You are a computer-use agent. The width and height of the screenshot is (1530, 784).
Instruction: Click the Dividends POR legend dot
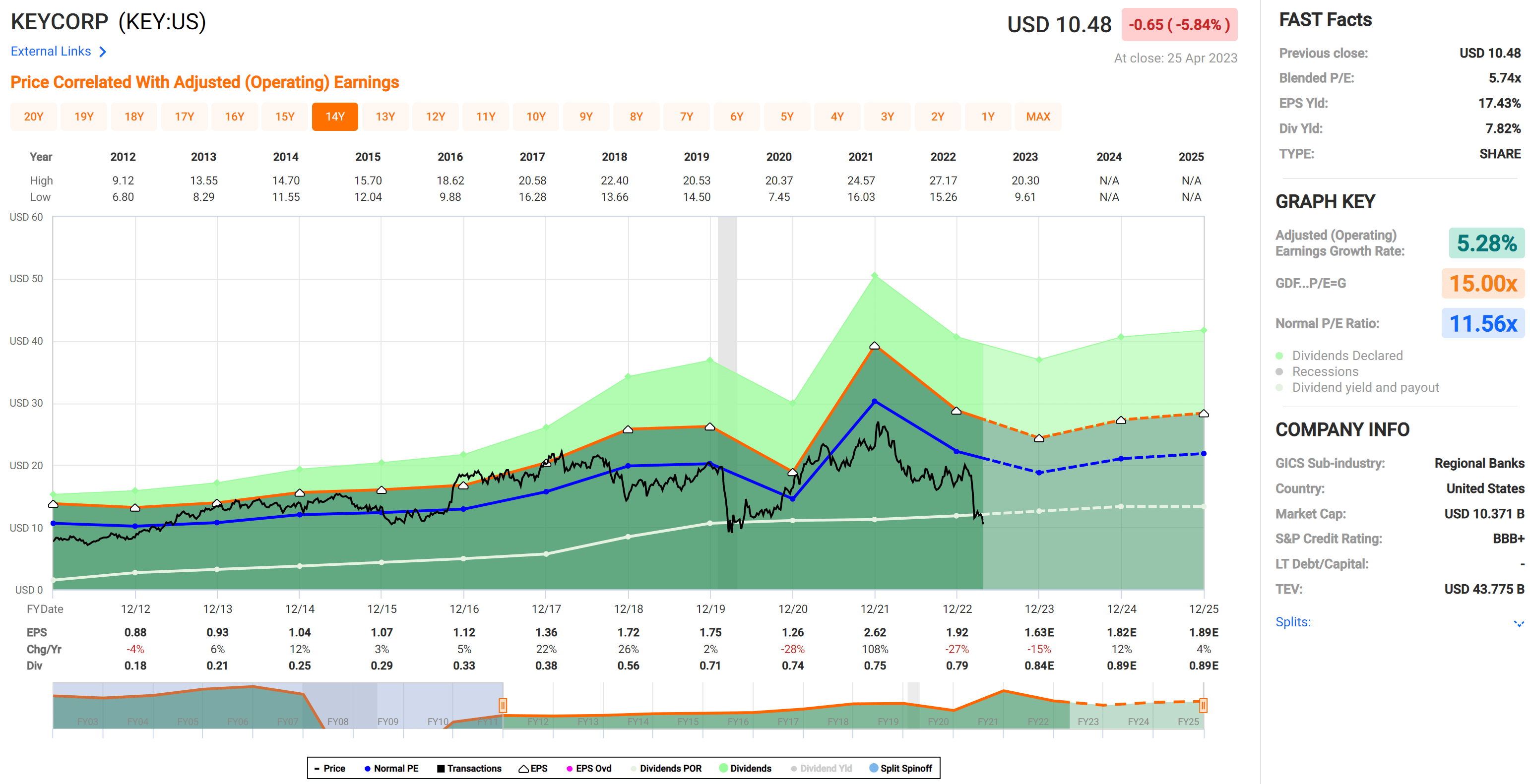[633, 769]
